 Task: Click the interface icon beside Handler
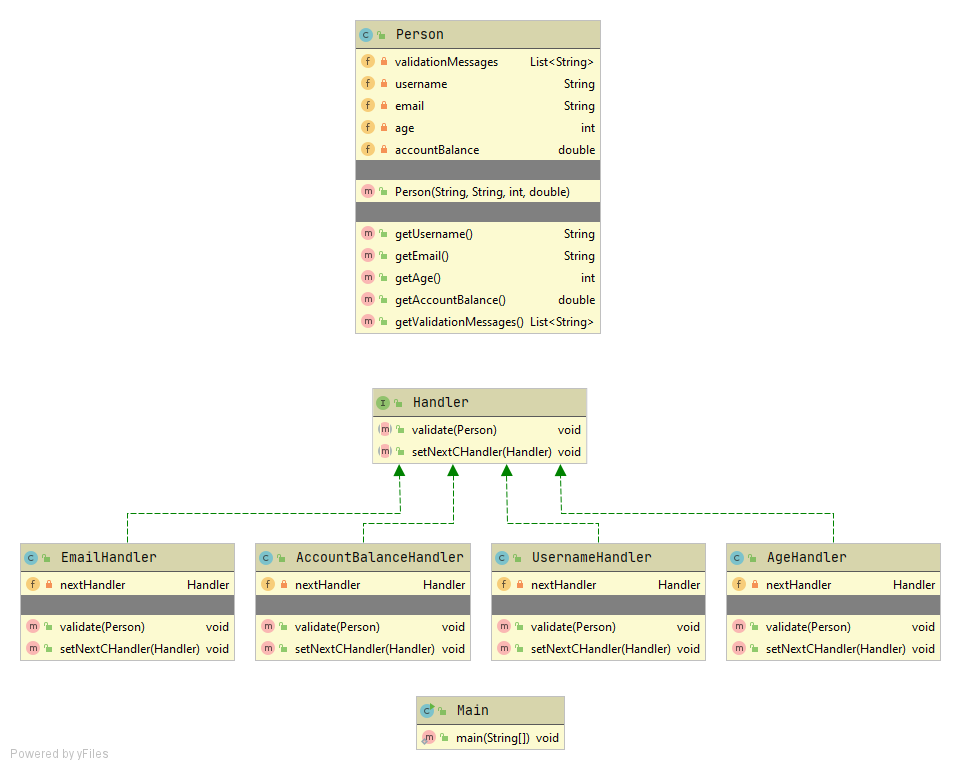[x=384, y=402]
